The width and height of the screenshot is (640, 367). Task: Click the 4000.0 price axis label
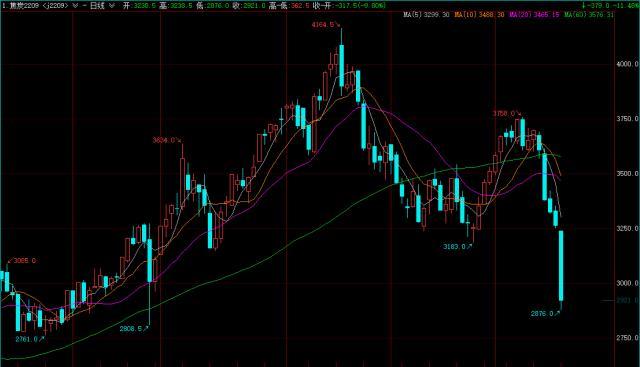coord(627,64)
